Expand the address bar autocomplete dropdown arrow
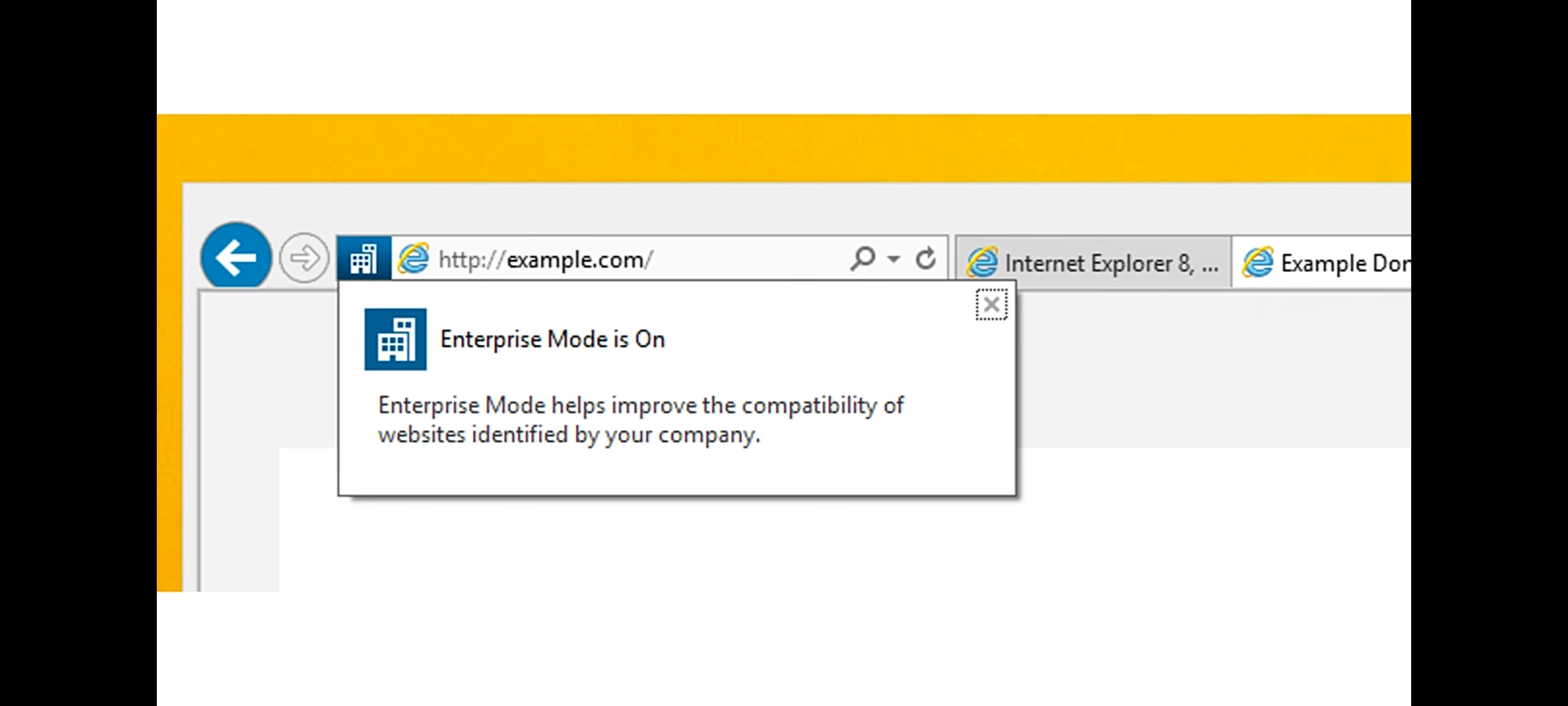This screenshot has width=1568, height=706. [894, 259]
